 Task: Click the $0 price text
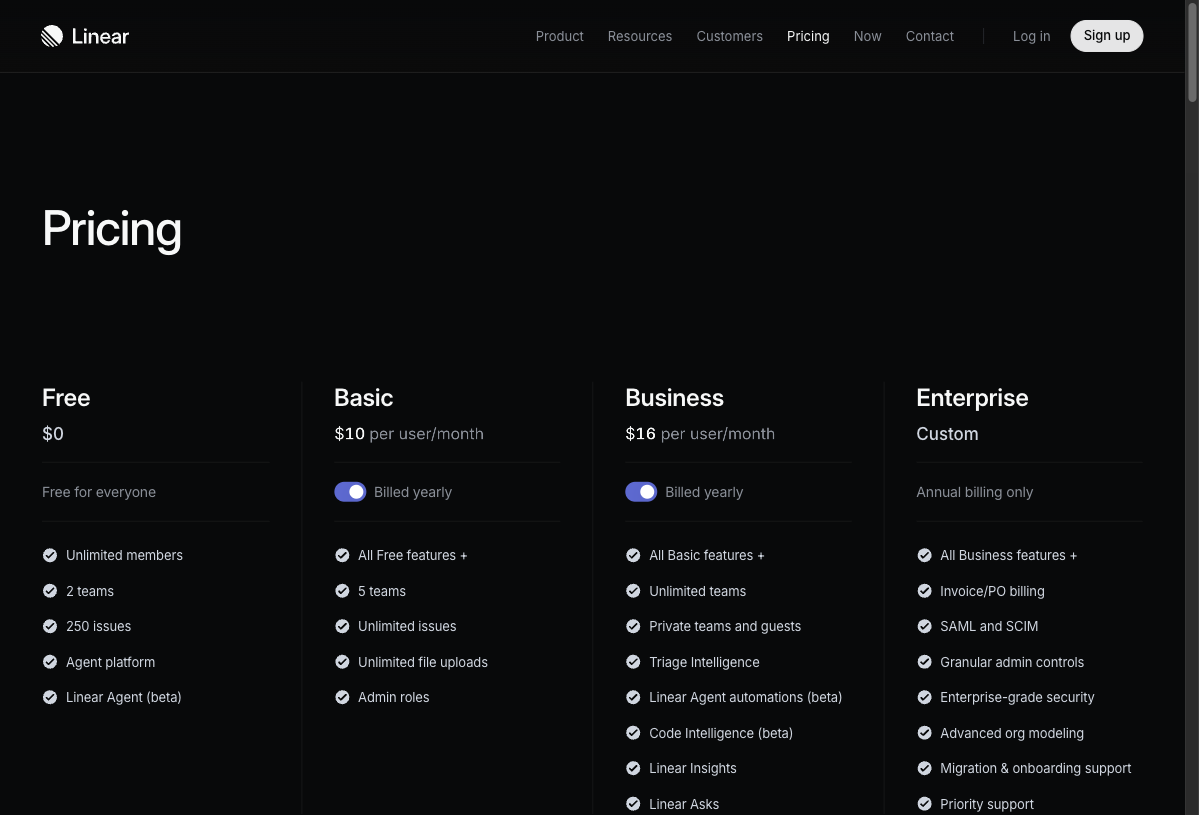click(x=53, y=433)
